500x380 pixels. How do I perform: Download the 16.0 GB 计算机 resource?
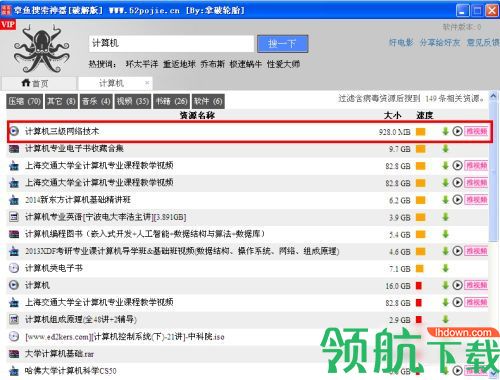click(445, 285)
